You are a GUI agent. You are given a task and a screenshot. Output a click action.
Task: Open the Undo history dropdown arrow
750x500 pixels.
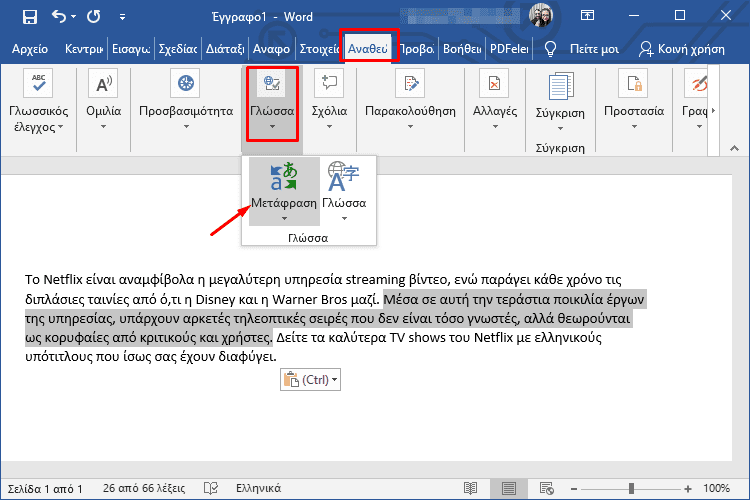click(73, 17)
